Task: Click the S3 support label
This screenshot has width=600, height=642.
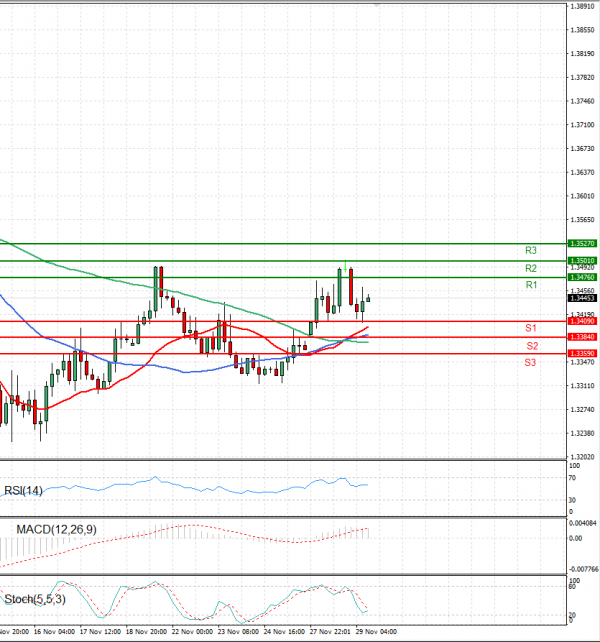Action: tap(530, 362)
